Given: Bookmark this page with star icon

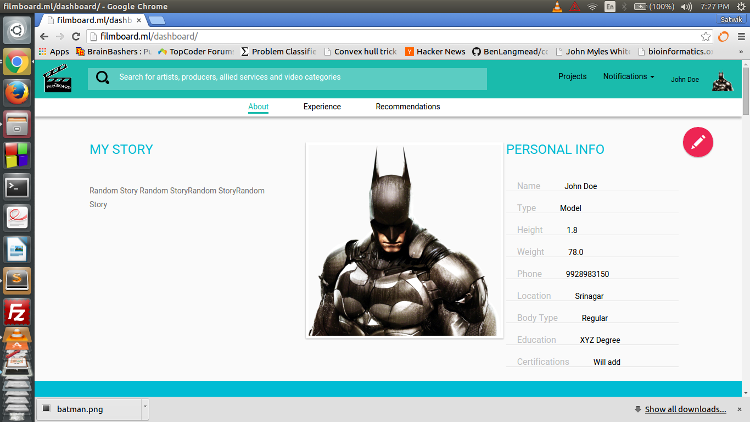Looking at the screenshot, I should tap(706, 36).
